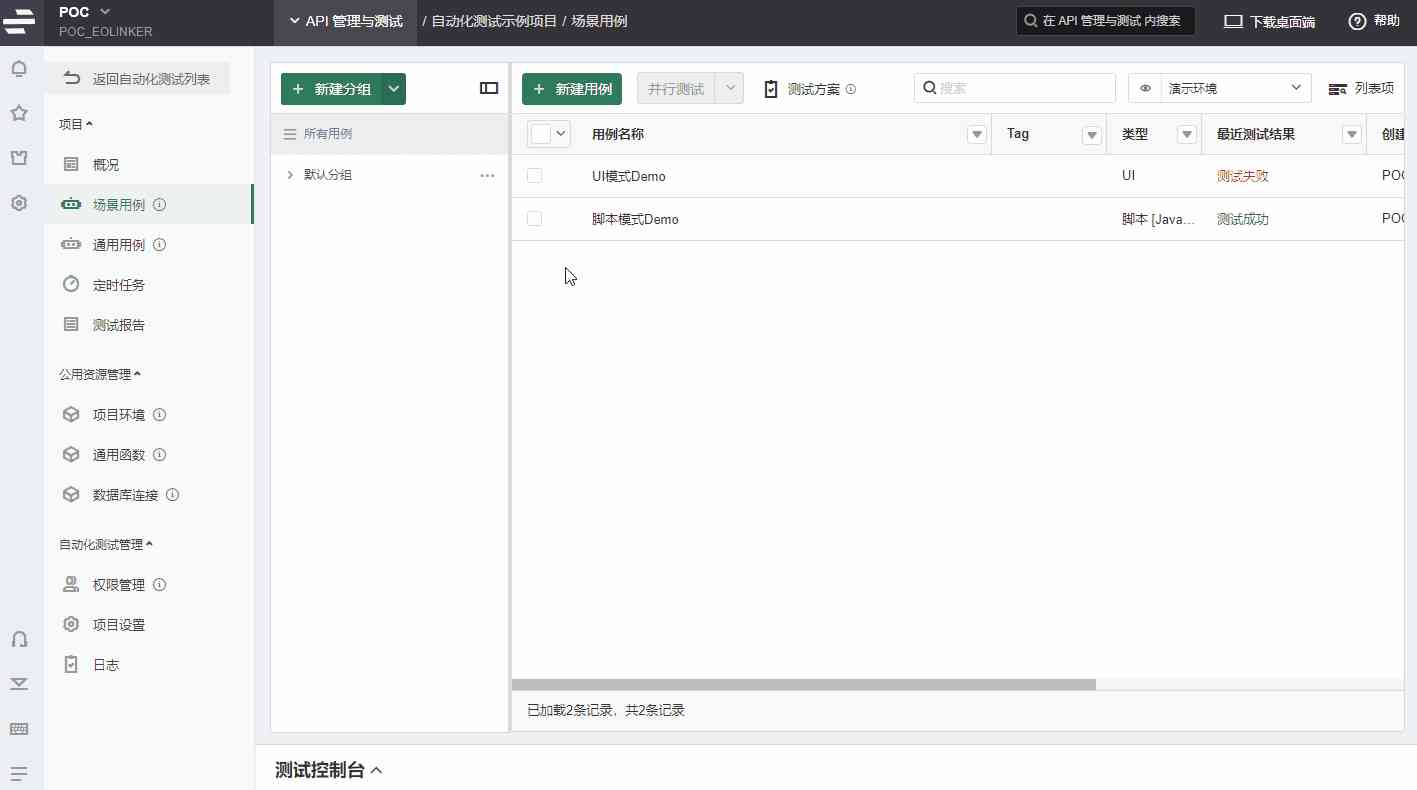
Task: Open the 脚本模式Demo test case
Action: (x=635, y=219)
